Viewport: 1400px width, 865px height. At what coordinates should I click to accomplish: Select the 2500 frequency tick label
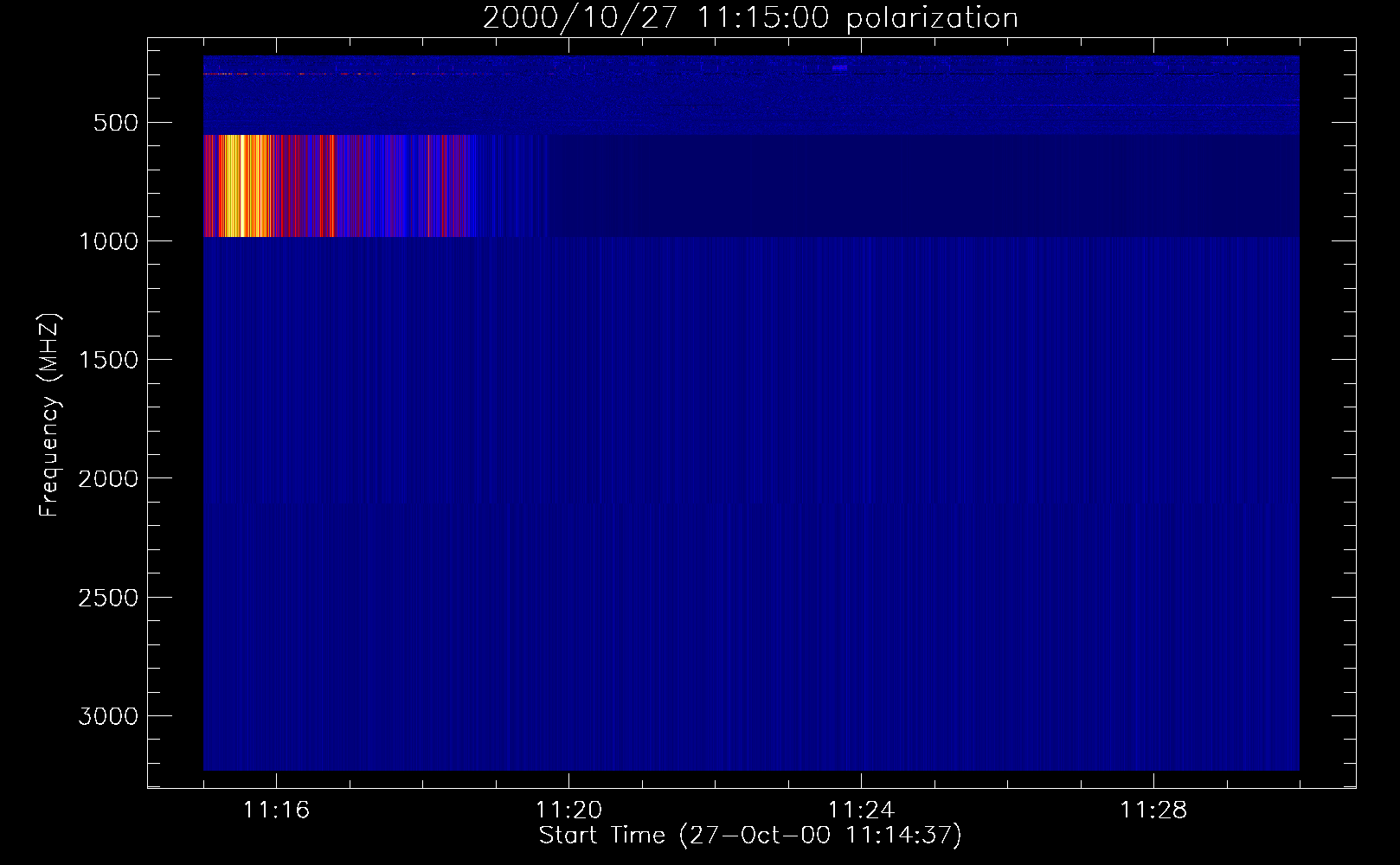pyautogui.click(x=108, y=598)
